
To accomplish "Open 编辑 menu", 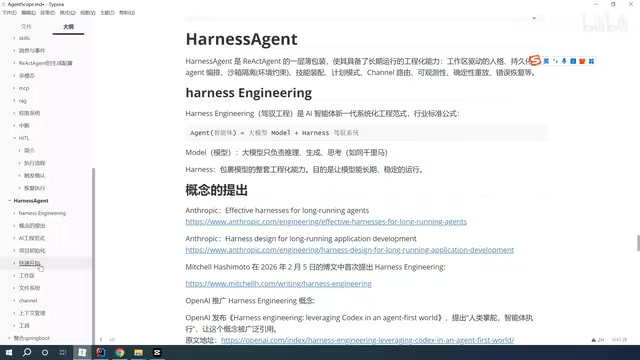I will coord(29,13).
